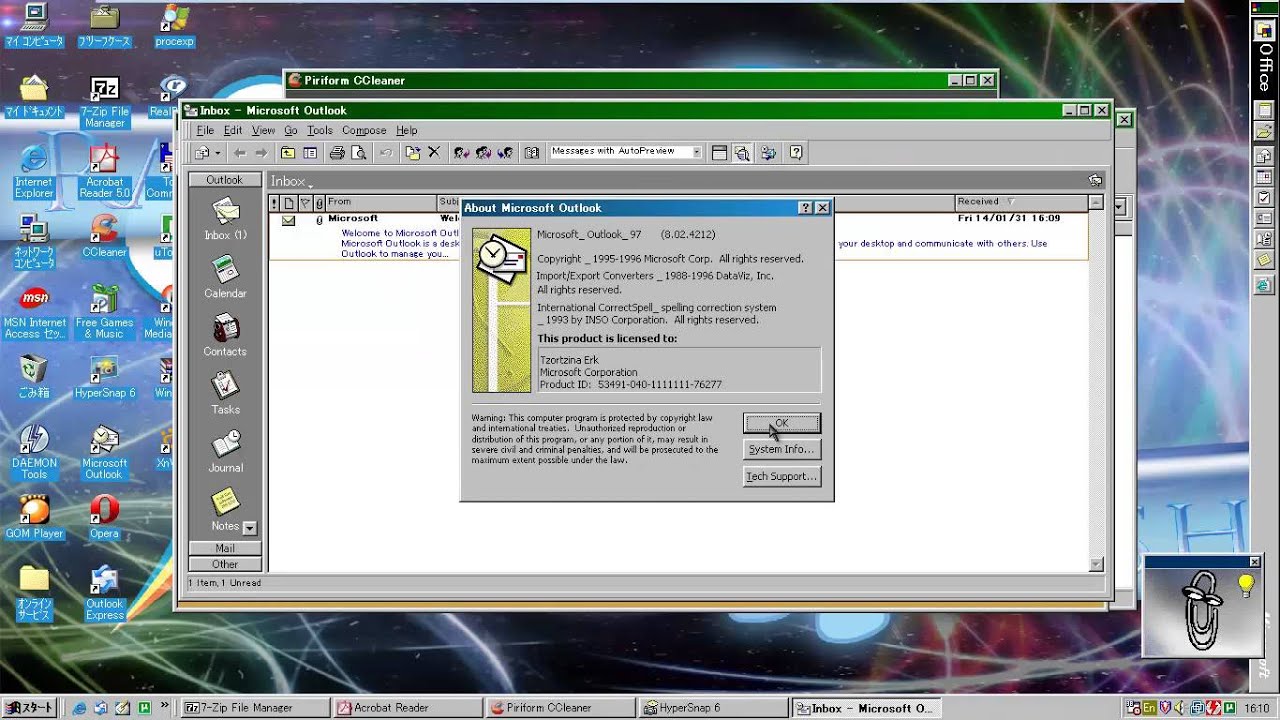Viewport: 1280px width, 720px height.
Task: Switch to 7-Zip File Manager taskbar button
Action: (255, 707)
